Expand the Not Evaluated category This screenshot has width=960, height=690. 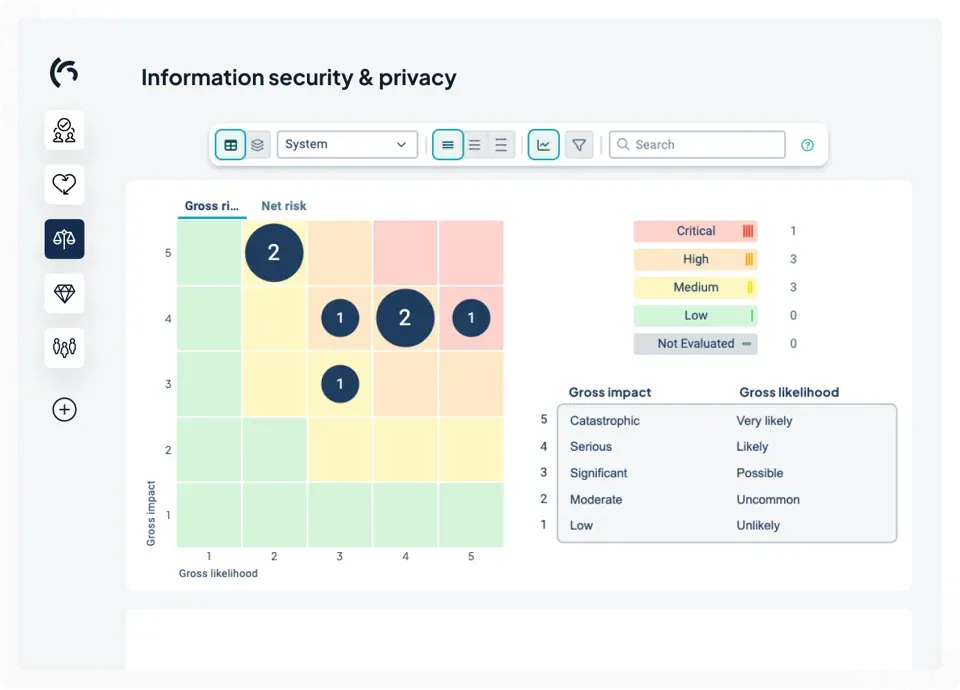pos(695,343)
